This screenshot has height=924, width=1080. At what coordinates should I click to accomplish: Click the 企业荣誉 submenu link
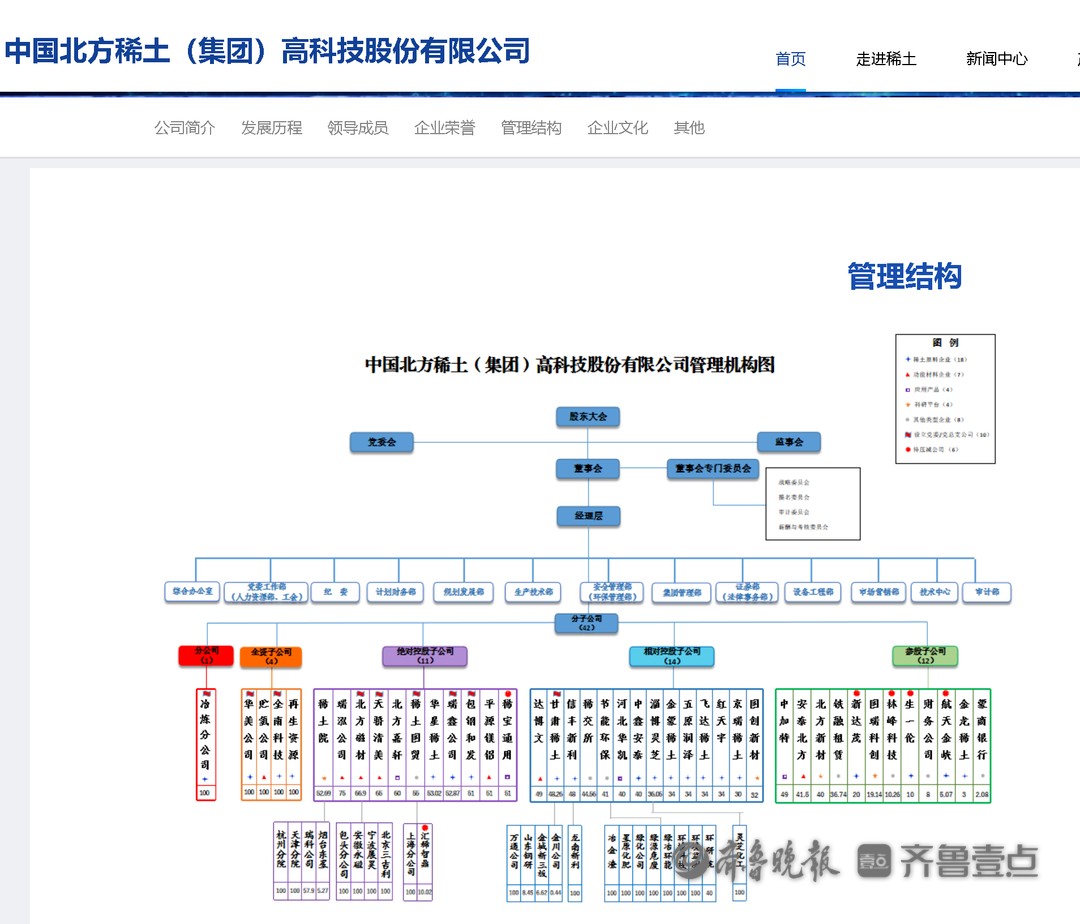pyautogui.click(x=445, y=128)
